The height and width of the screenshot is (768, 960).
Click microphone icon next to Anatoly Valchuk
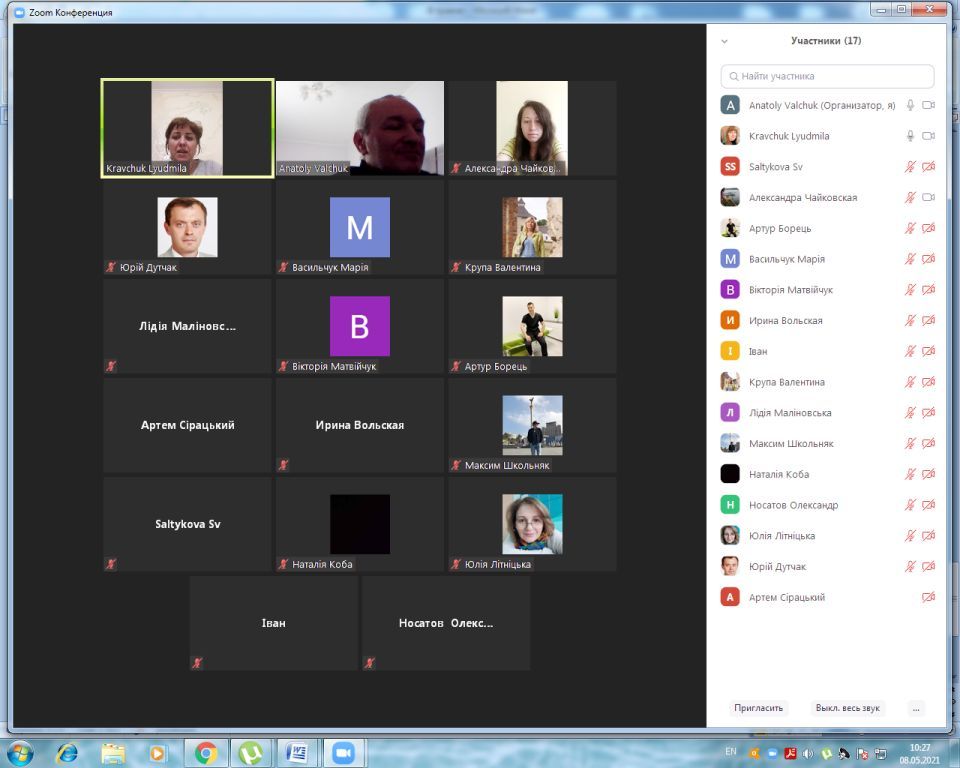tap(910, 105)
